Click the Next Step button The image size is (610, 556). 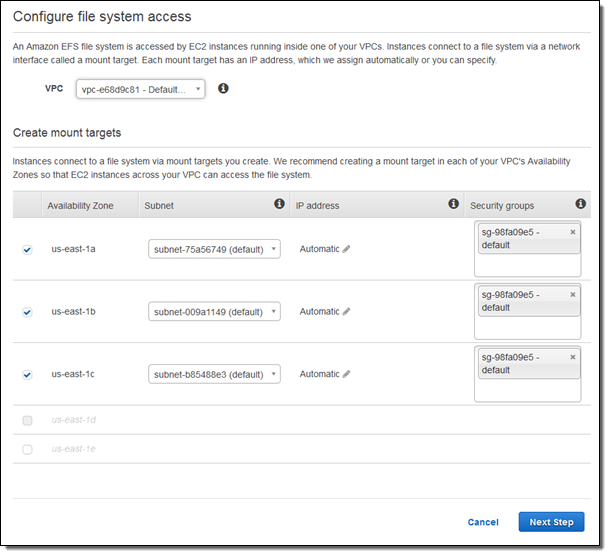pos(551,522)
